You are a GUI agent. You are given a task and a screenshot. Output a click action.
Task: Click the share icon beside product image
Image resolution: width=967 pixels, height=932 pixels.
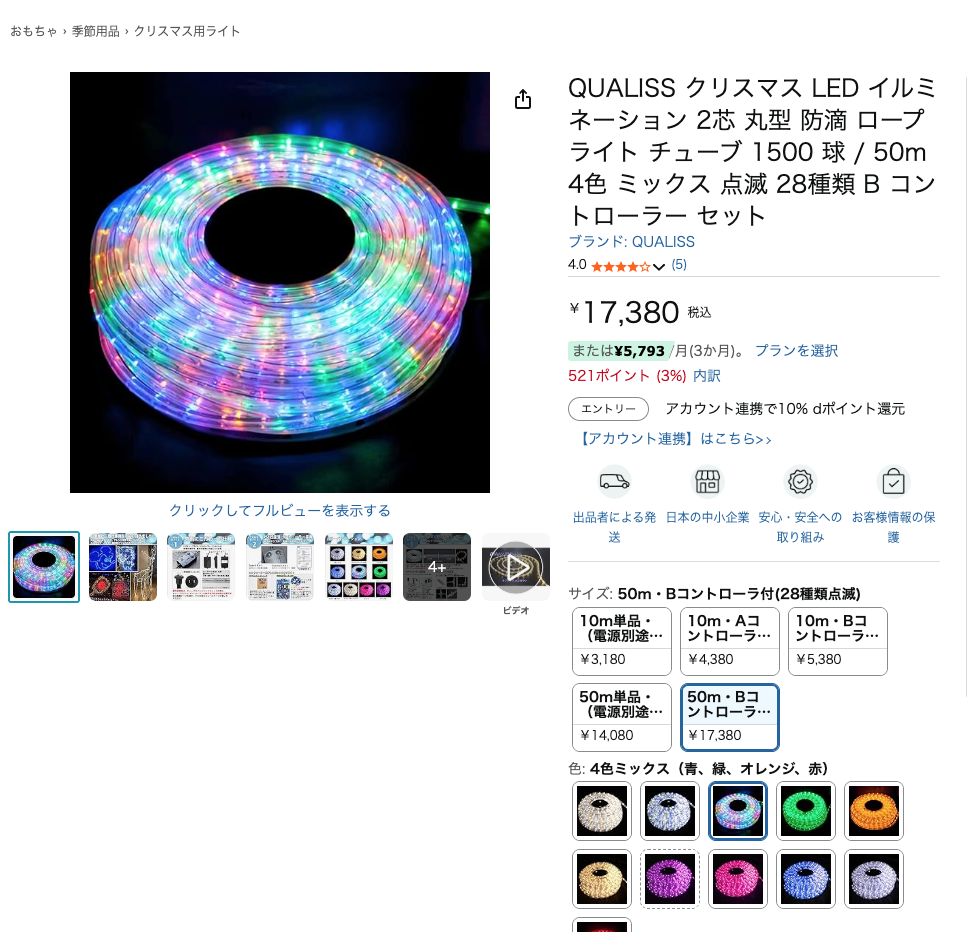click(x=522, y=99)
